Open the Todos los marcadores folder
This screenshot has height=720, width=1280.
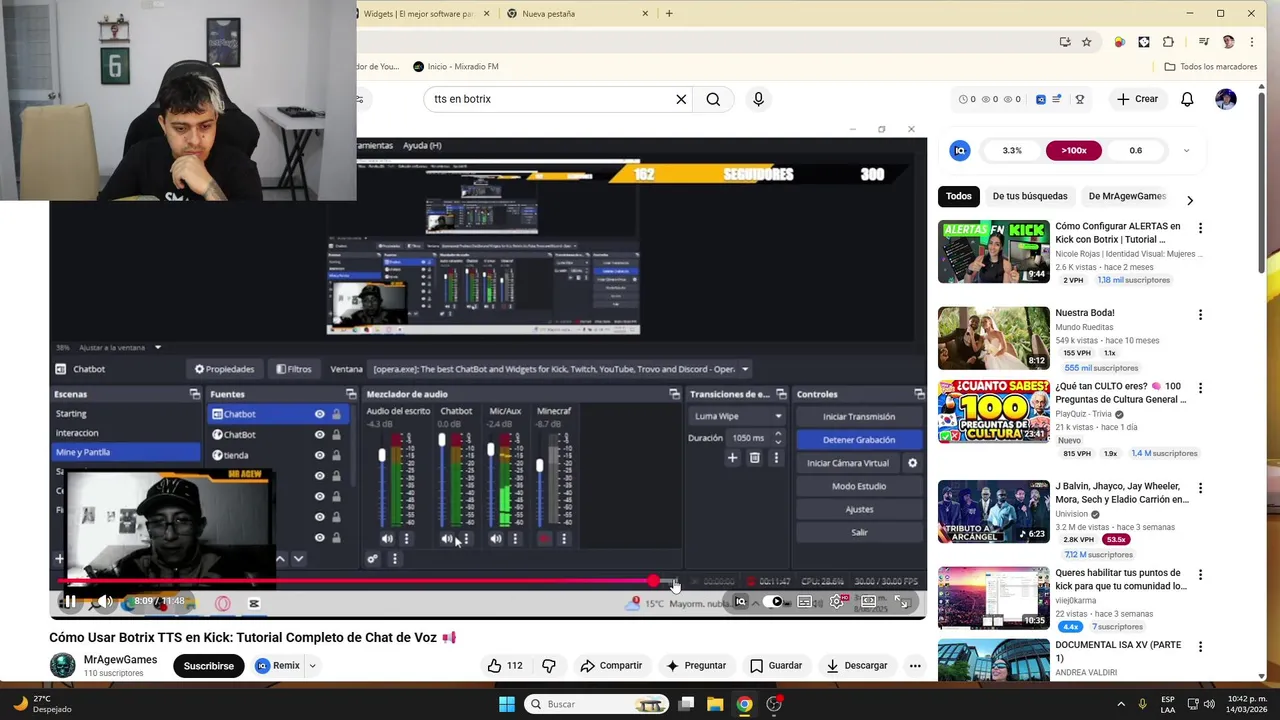pyautogui.click(x=1211, y=67)
